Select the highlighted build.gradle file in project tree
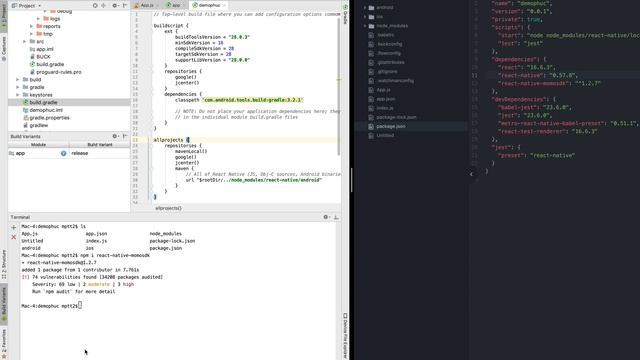Image resolution: width=640 pixels, height=360 pixels. coord(69,102)
